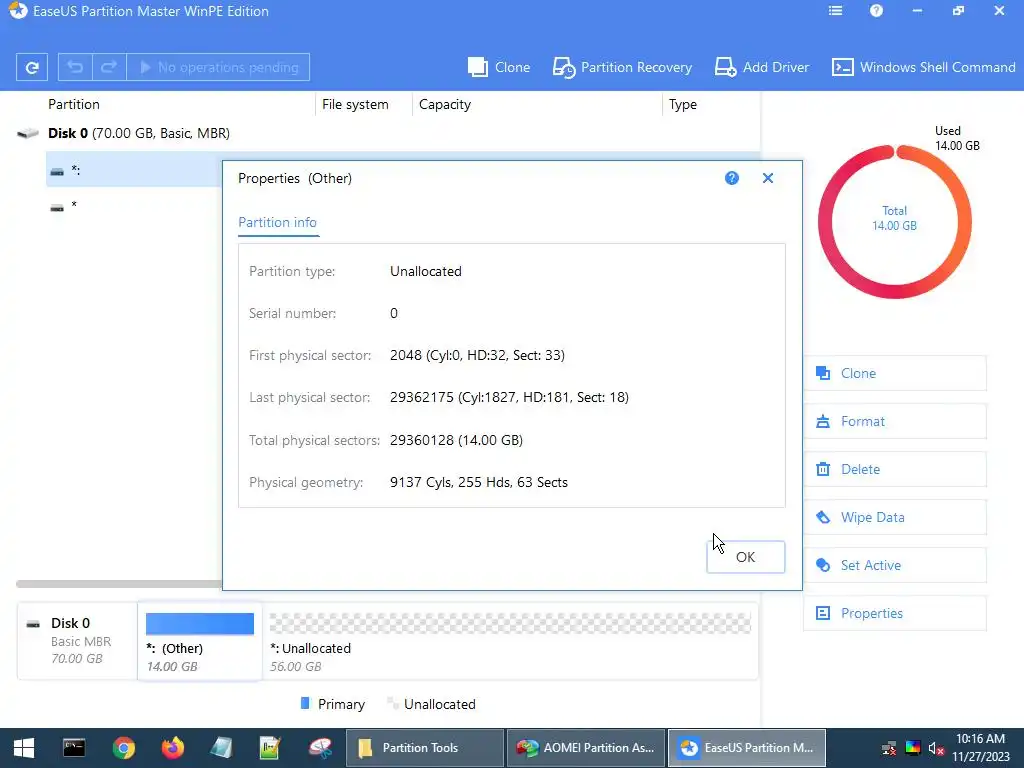Click the help icon in Properties dialog

(x=731, y=178)
